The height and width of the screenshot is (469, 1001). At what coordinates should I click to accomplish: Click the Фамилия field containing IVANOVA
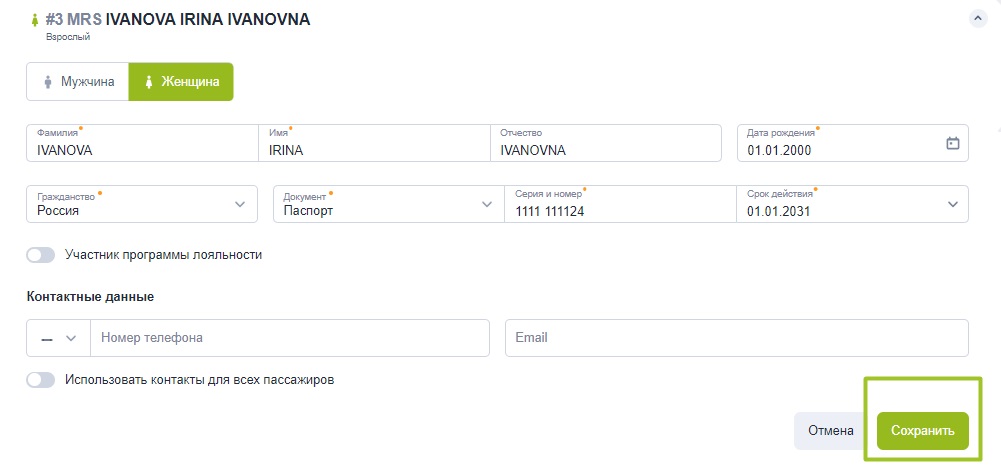[x=143, y=143]
